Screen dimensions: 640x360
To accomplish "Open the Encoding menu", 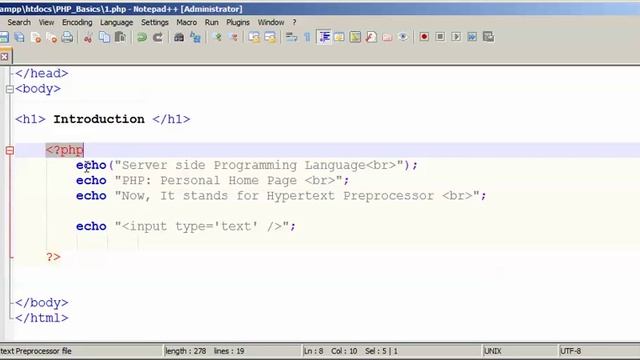I will click(77, 22).
